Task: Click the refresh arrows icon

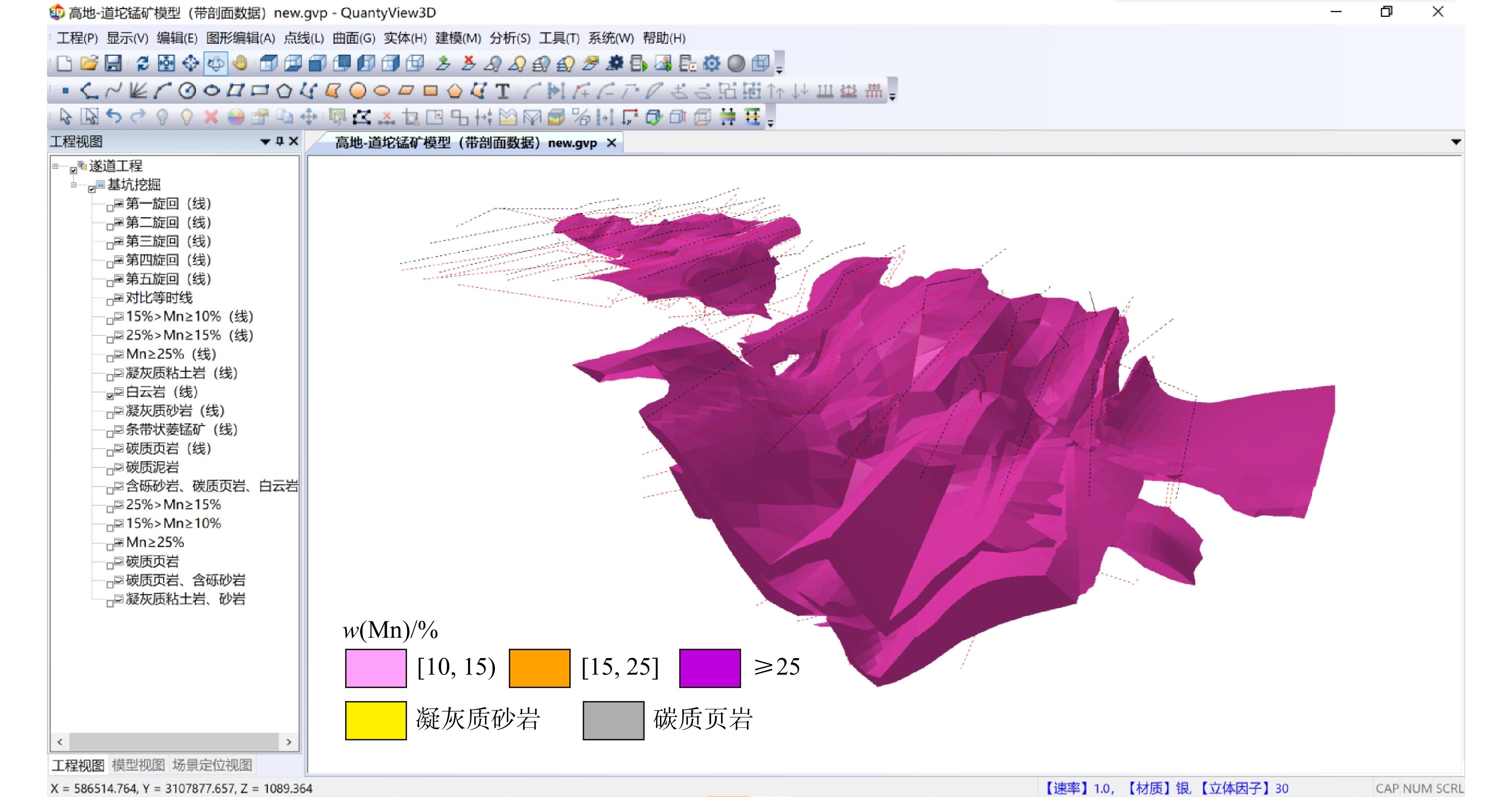Action: 143,63
